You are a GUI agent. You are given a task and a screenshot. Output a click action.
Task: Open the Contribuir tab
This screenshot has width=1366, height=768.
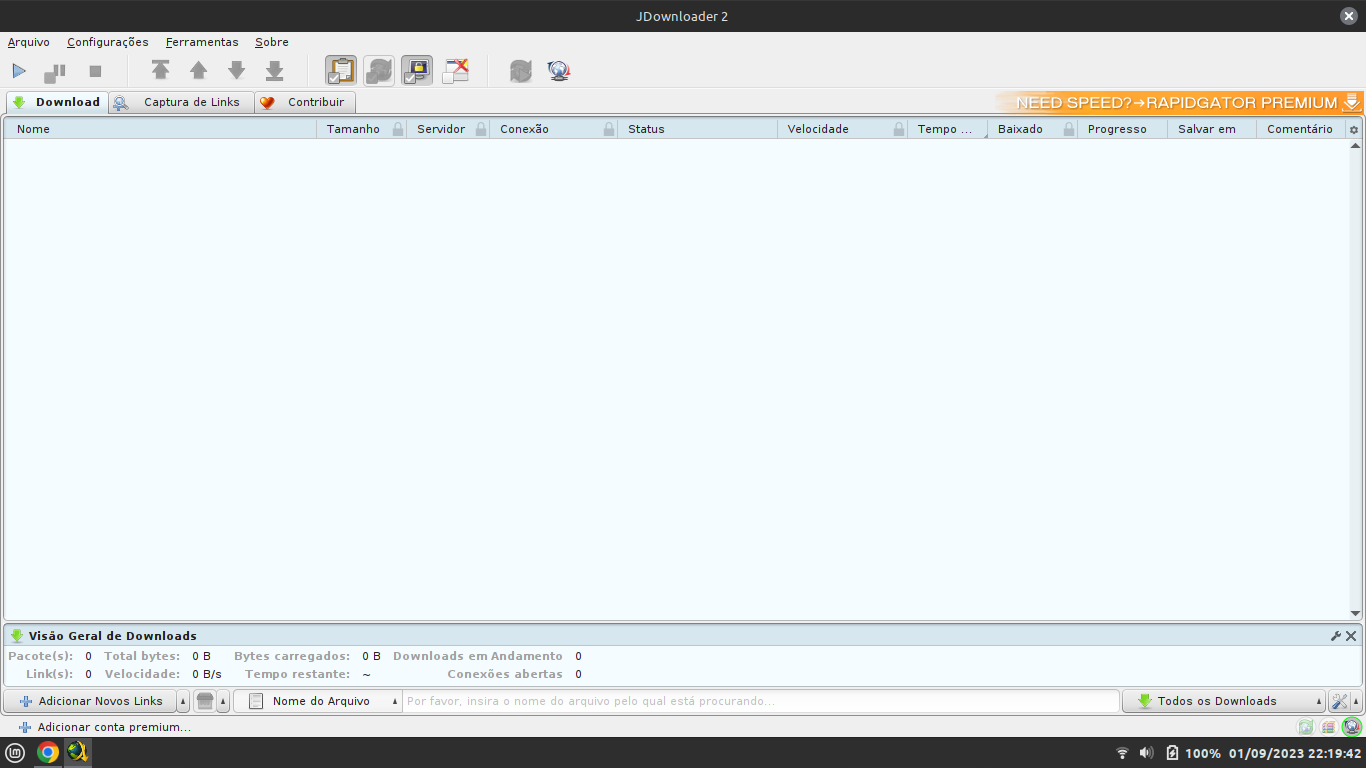[x=304, y=102]
